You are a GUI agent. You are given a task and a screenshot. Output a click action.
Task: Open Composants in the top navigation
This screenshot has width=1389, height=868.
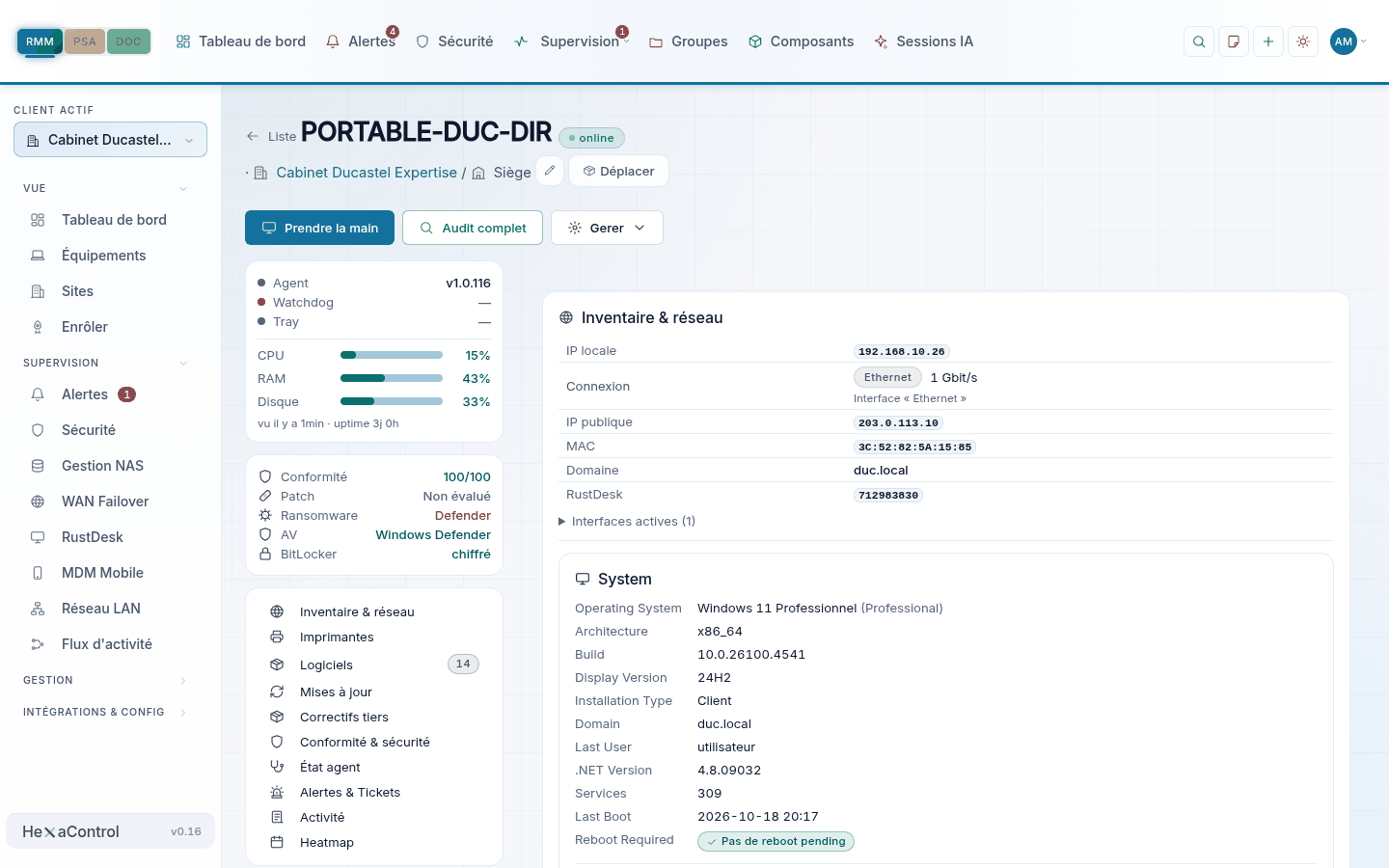801,41
